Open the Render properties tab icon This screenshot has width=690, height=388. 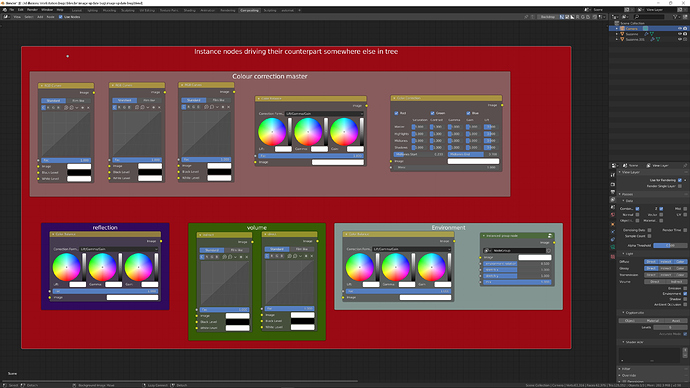point(613,184)
